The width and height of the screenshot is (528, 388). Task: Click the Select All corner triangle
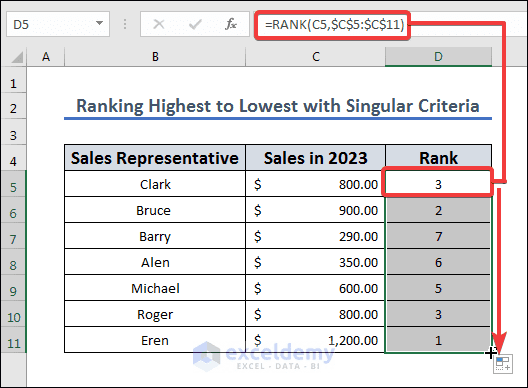pyautogui.click(x=17, y=57)
